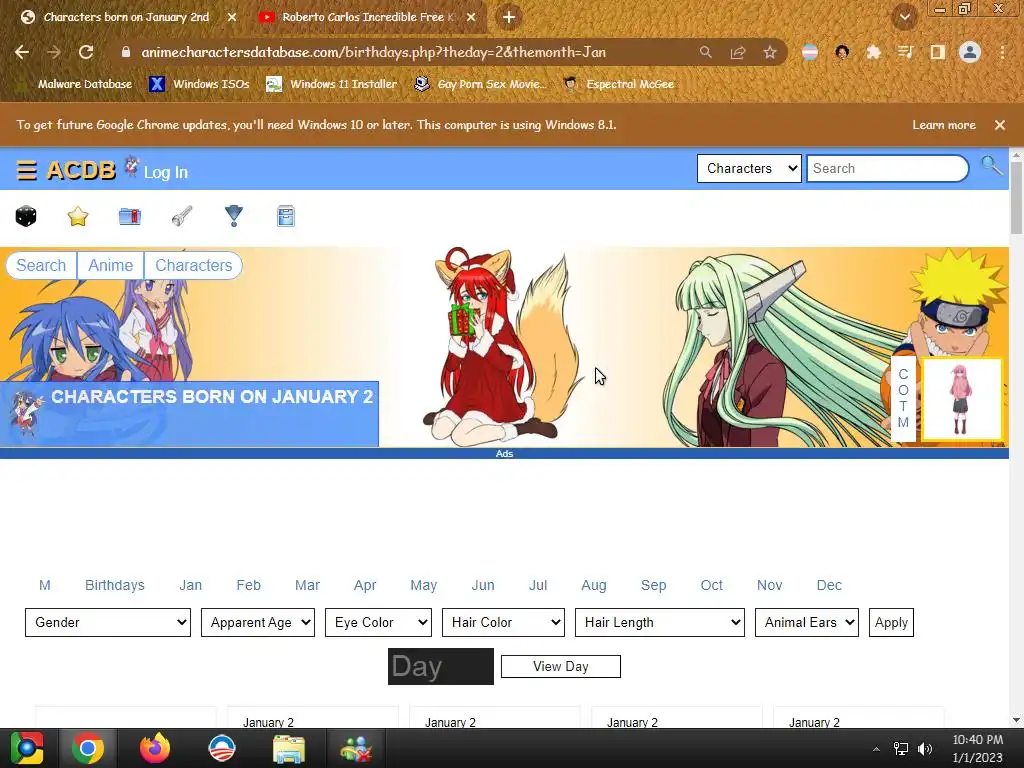The image size is (1024, 768).
Task: Click the Day input field
Action: coord(441,667)
